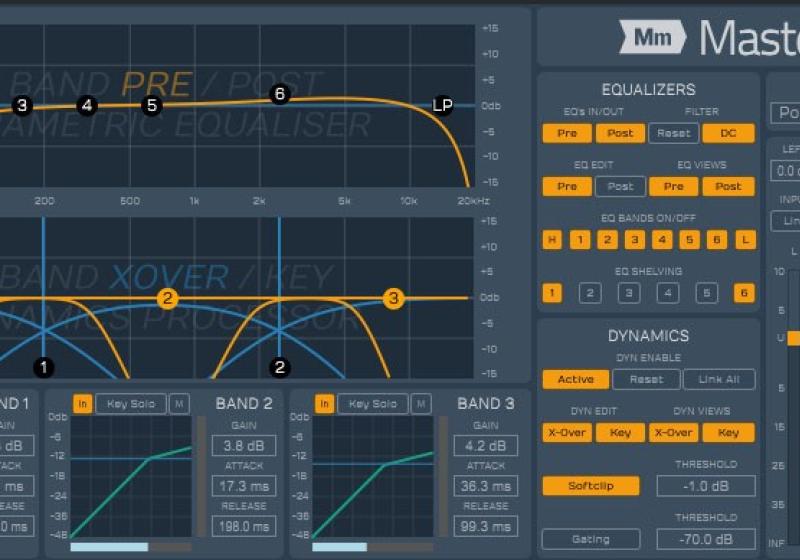
Task: Toggle EQ band 5 on/off
Action: point(689,240)
